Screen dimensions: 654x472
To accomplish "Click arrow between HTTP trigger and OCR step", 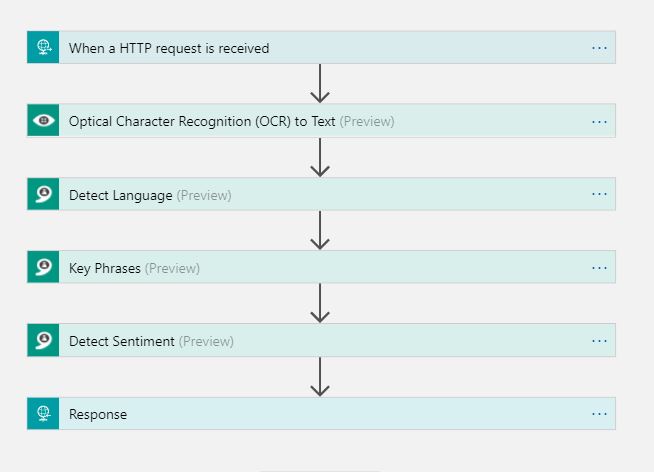I will (320, 84).
